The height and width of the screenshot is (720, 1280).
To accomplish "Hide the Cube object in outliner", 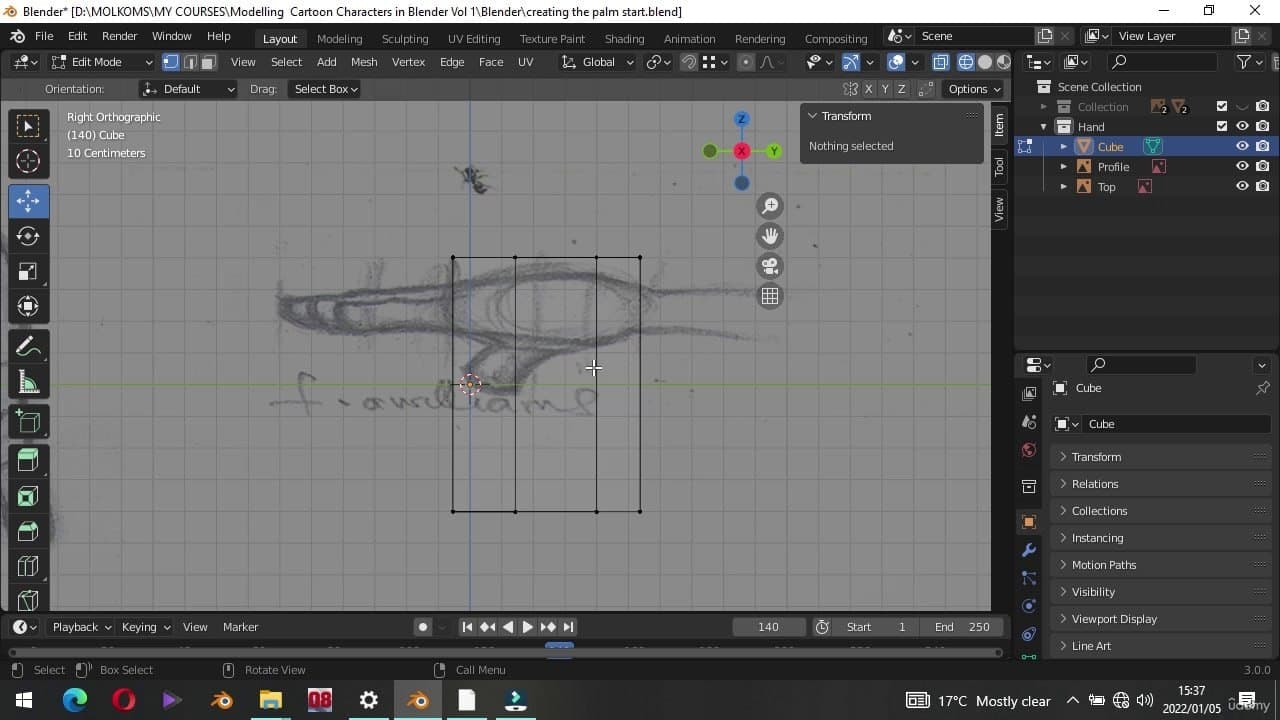I will click(x=1242, y=146).
